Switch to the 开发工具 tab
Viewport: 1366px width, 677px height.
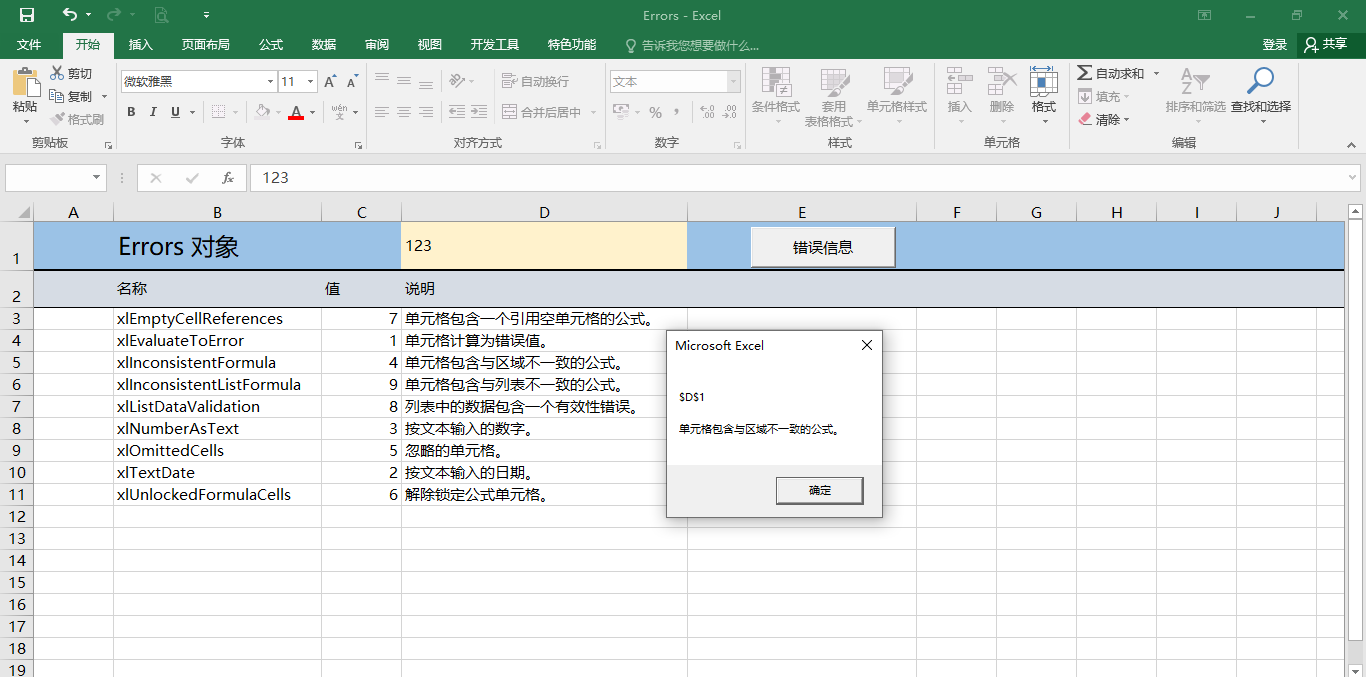(495, 45)
